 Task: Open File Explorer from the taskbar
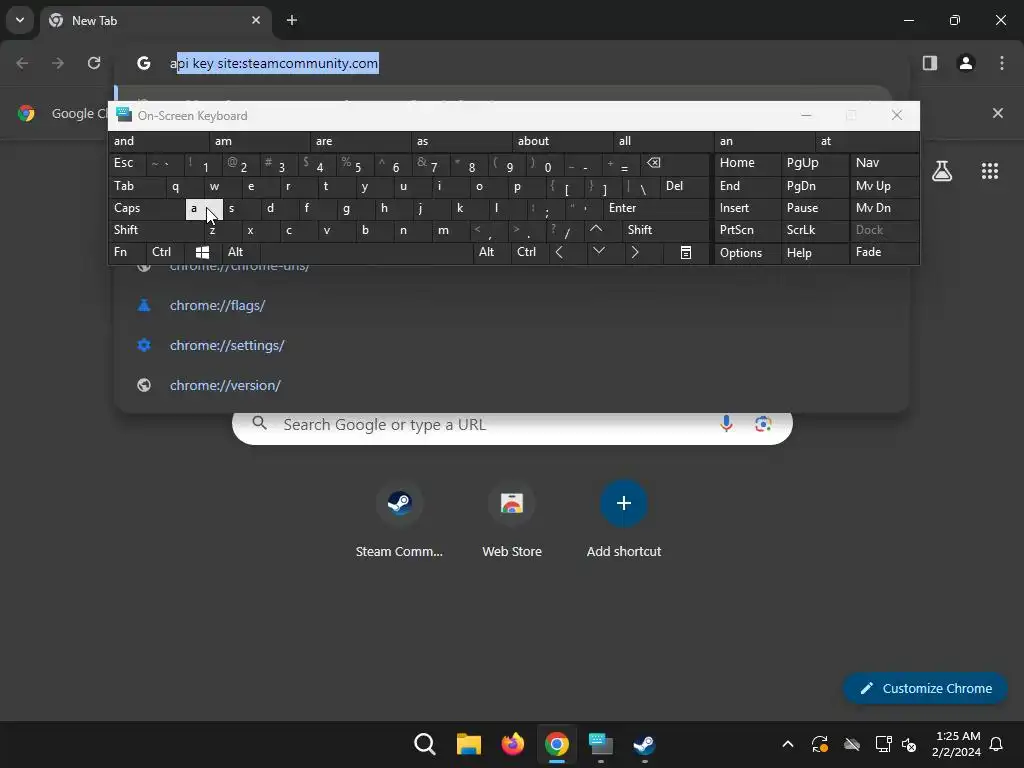point(468,744)
